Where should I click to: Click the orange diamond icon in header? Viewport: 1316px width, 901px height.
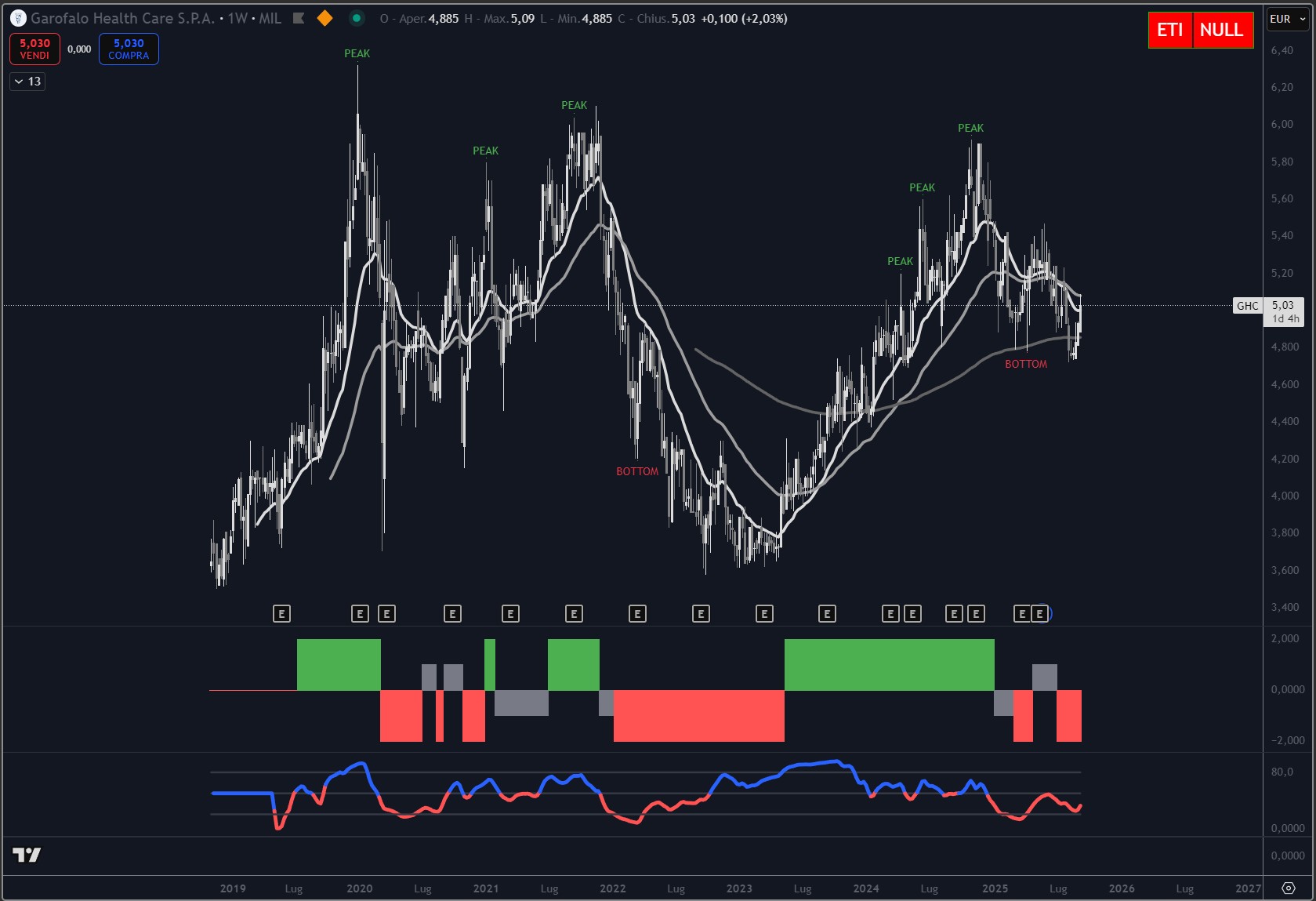click(324, 18)
